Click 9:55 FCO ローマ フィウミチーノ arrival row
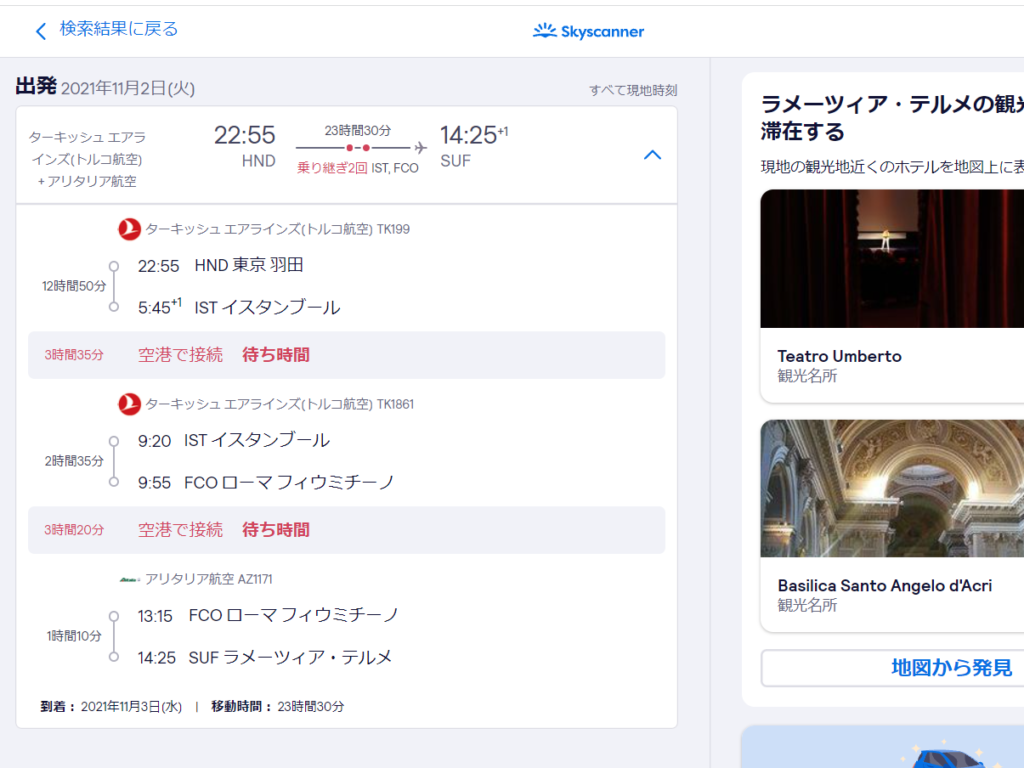 tap(266, 482)
